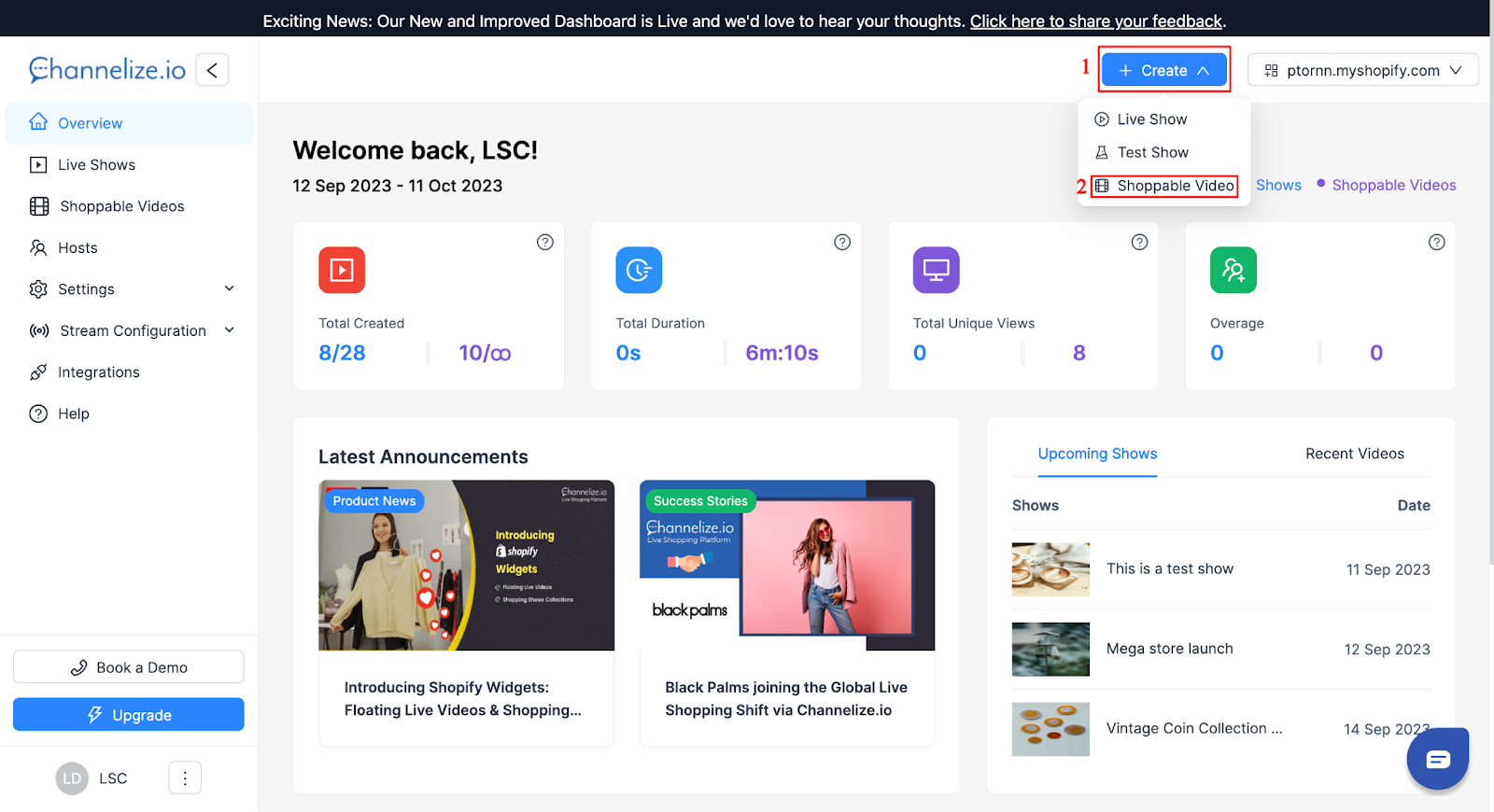Click the LSC account name
The height and width of the screenshot is (812, 1494).
[113, 778]
